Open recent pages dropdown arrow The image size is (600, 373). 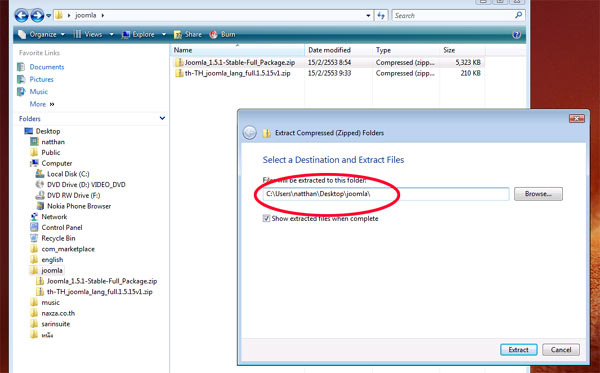point(49,16)
